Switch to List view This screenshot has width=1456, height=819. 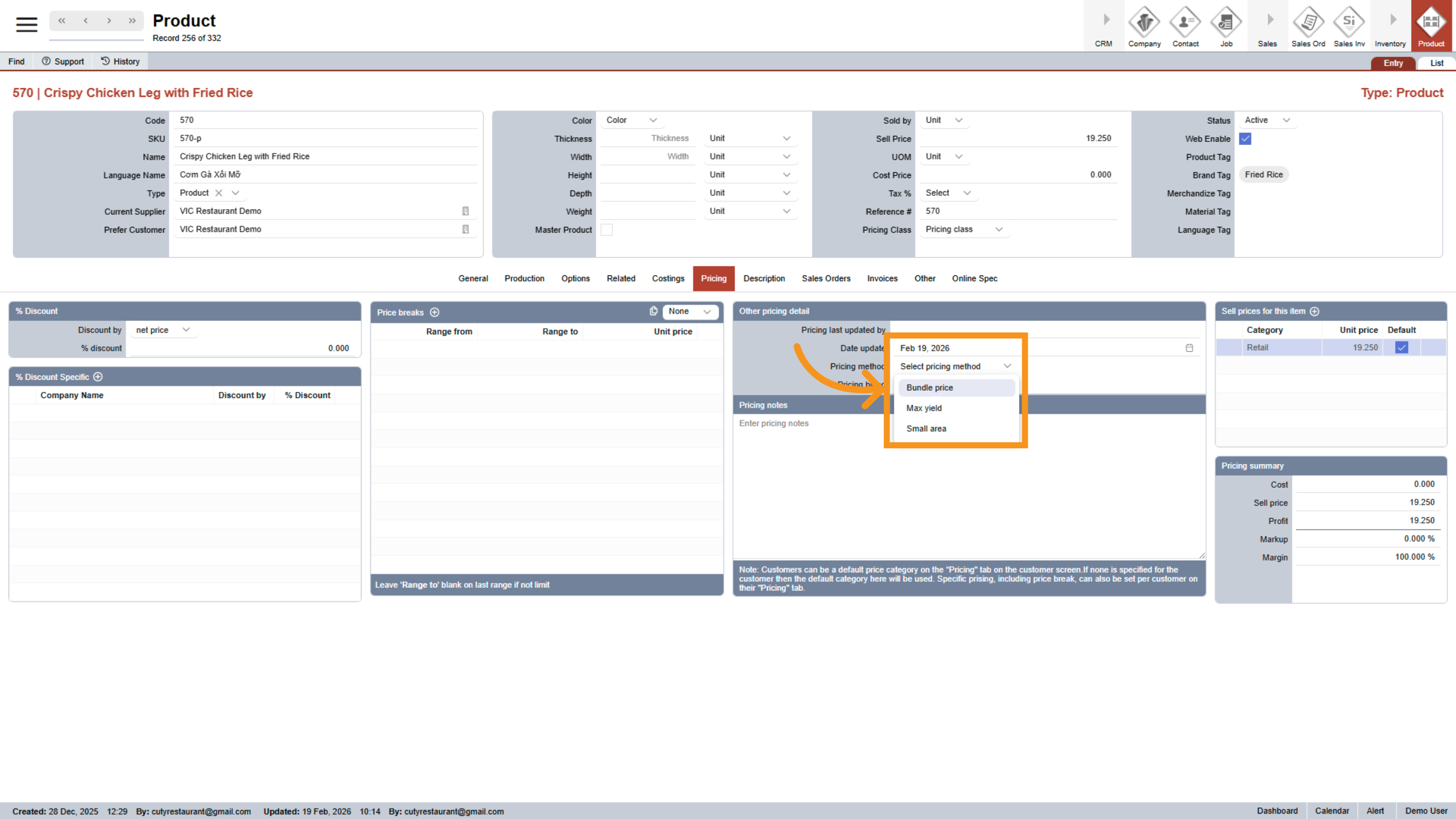tap(1436, 63)
